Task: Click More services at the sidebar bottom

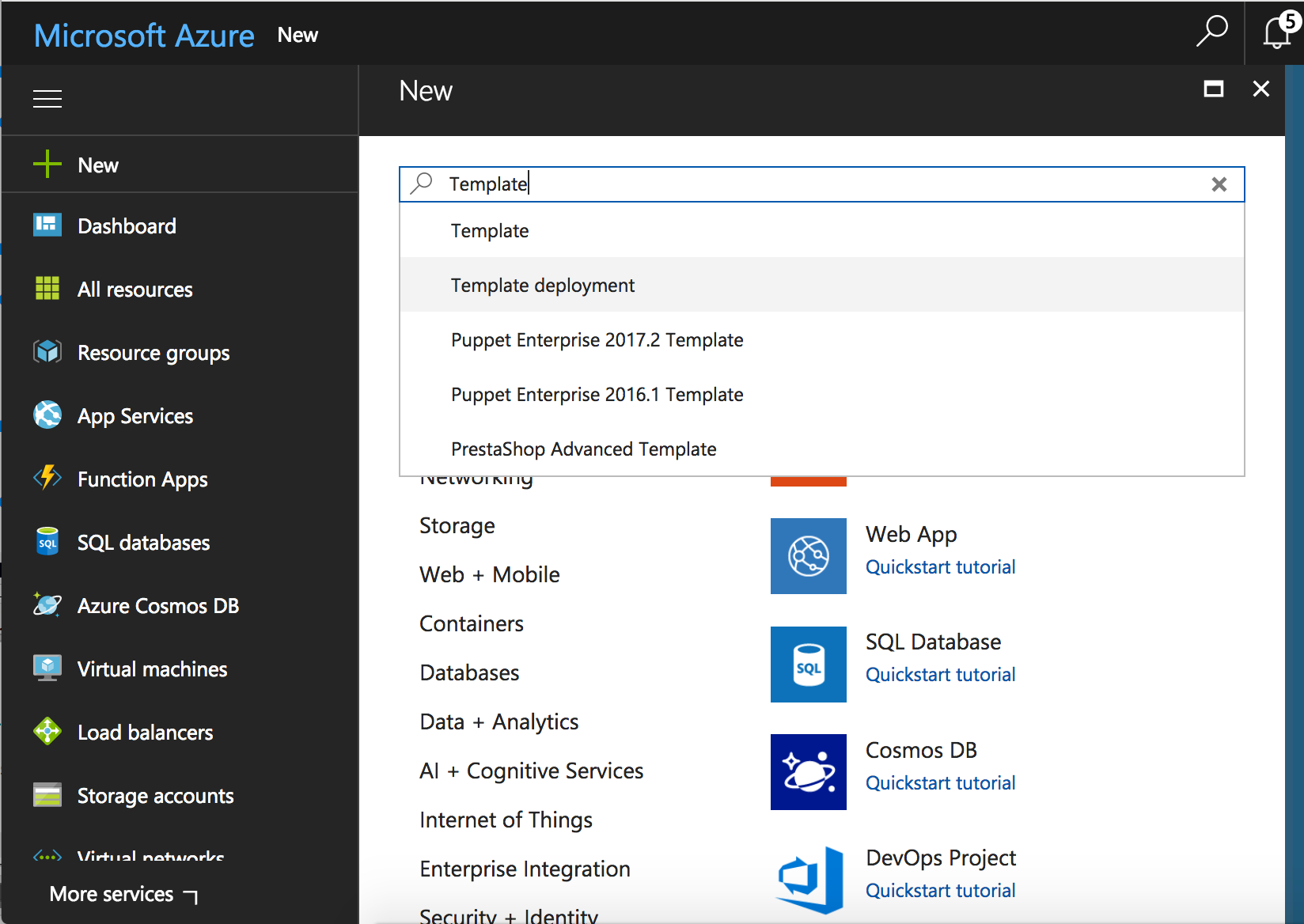Action: 112,893
